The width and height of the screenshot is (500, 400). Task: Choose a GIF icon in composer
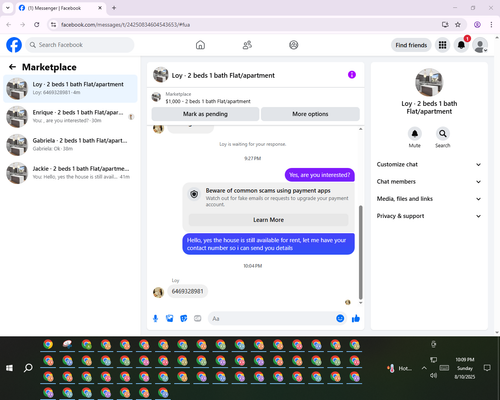[198, 318]
